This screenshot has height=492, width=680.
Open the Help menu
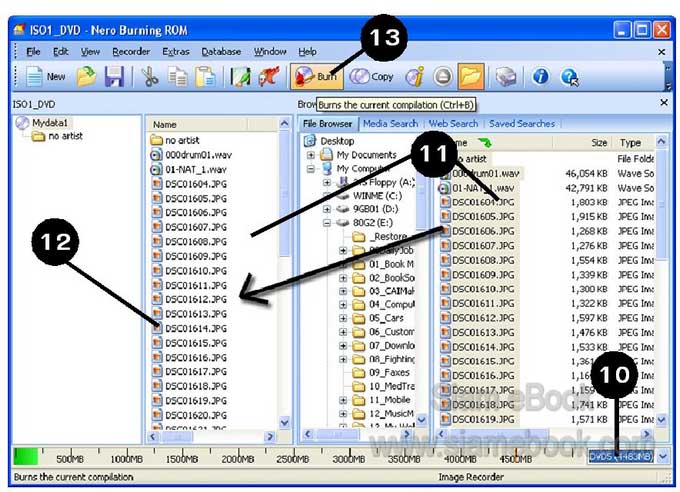coord(307,52)
